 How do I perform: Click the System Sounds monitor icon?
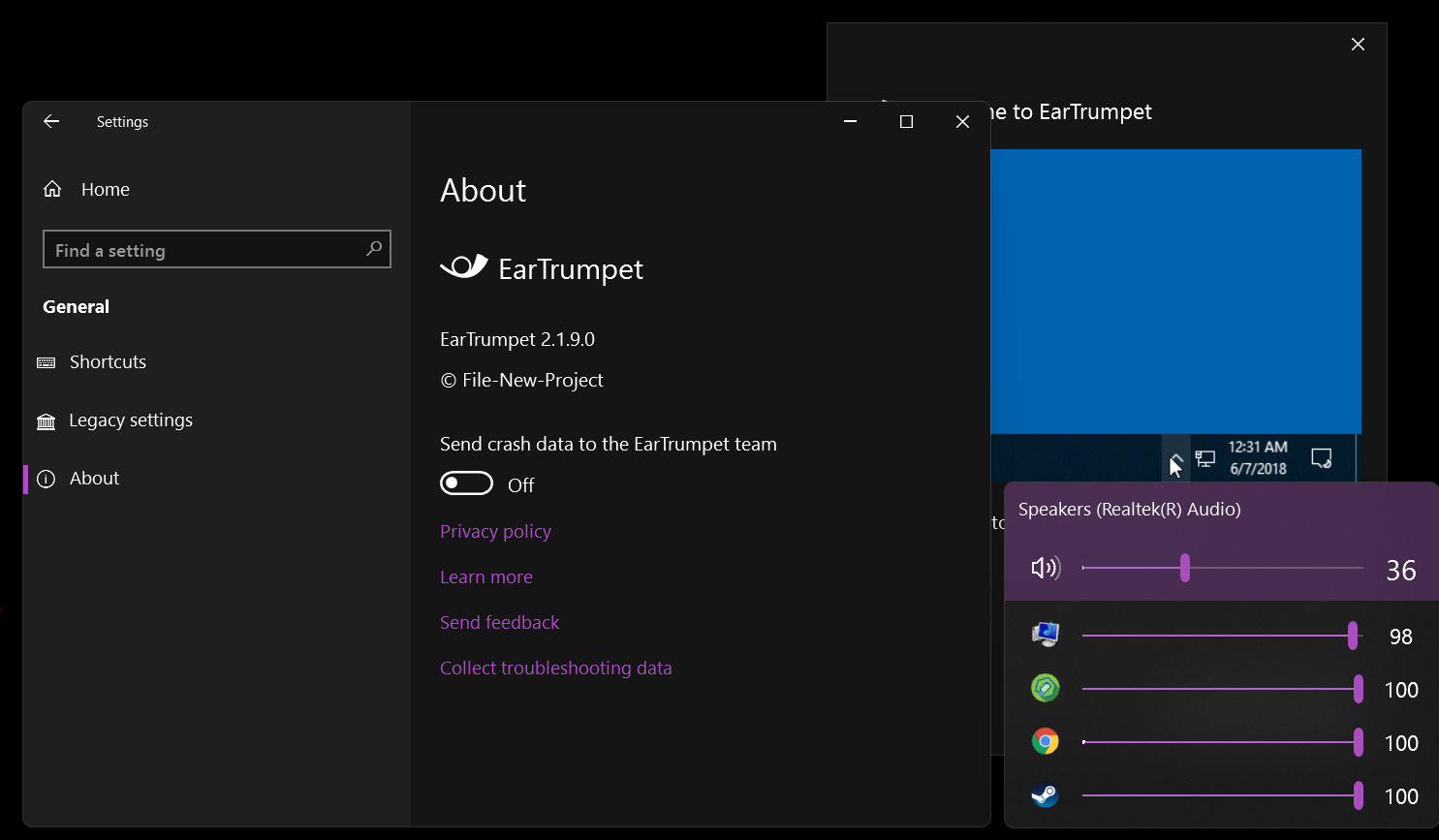tap(1046, 635)
